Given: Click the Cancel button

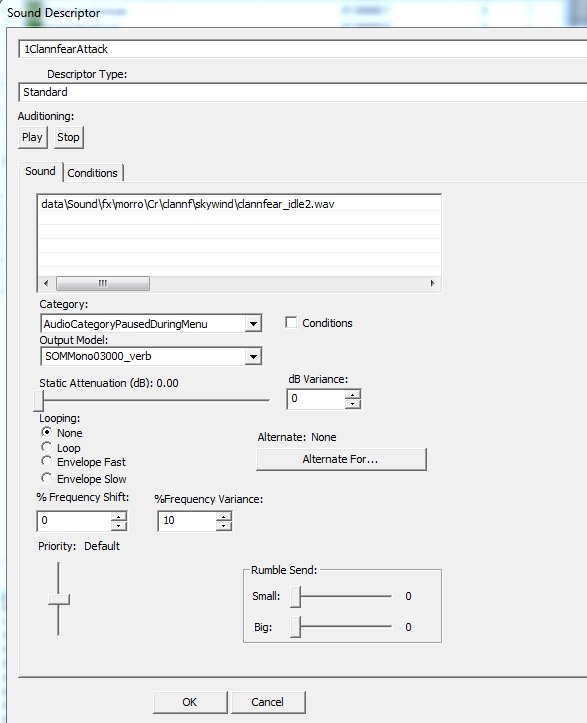Looking at the screenshot, I should point(268,702).
